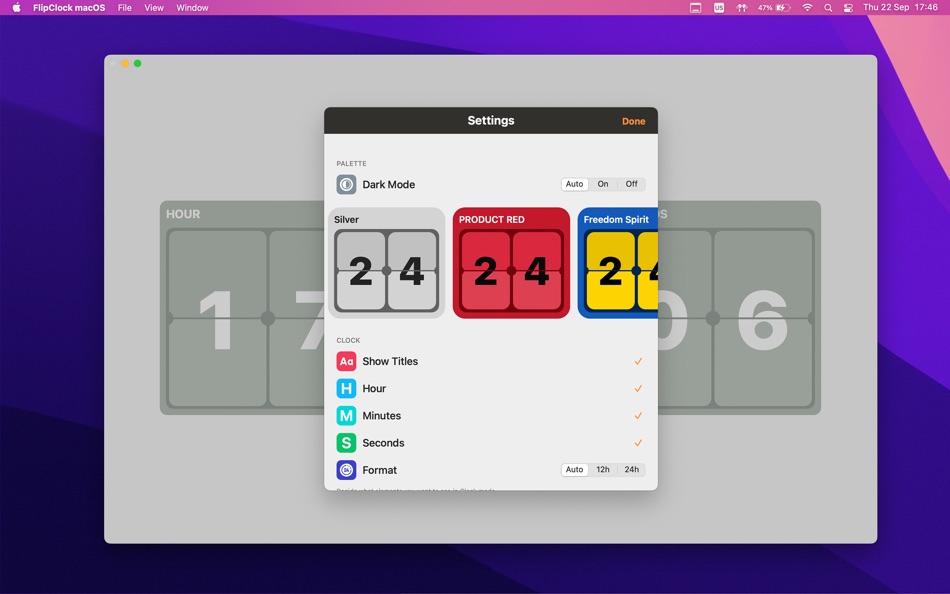Image resolution: width=950 pixels, height=594 pixels.
Task: Toggle the Hour checkmark
Action: click(x=638, y=389)
